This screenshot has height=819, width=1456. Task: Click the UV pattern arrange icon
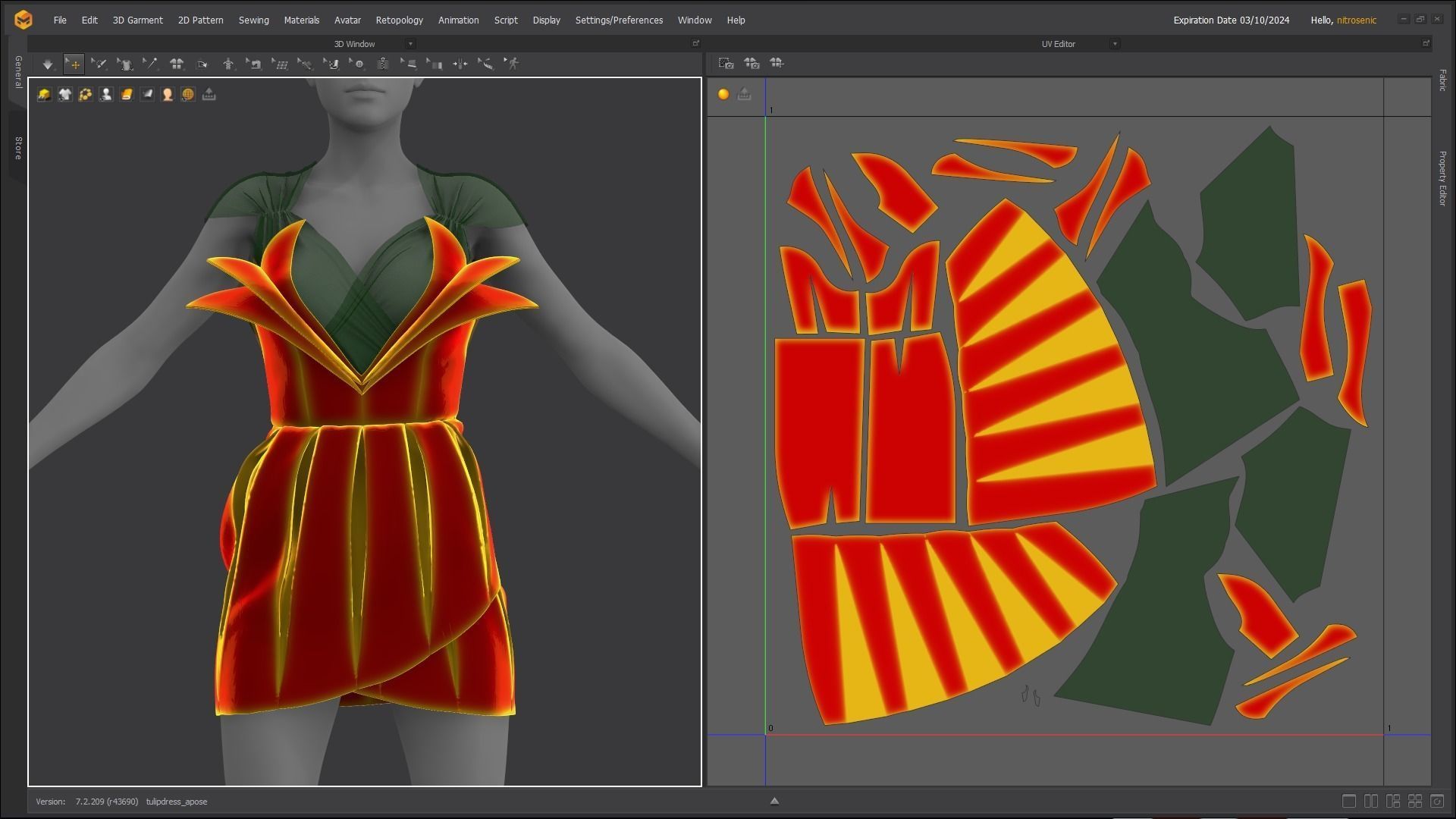click(x=777, y=64)
